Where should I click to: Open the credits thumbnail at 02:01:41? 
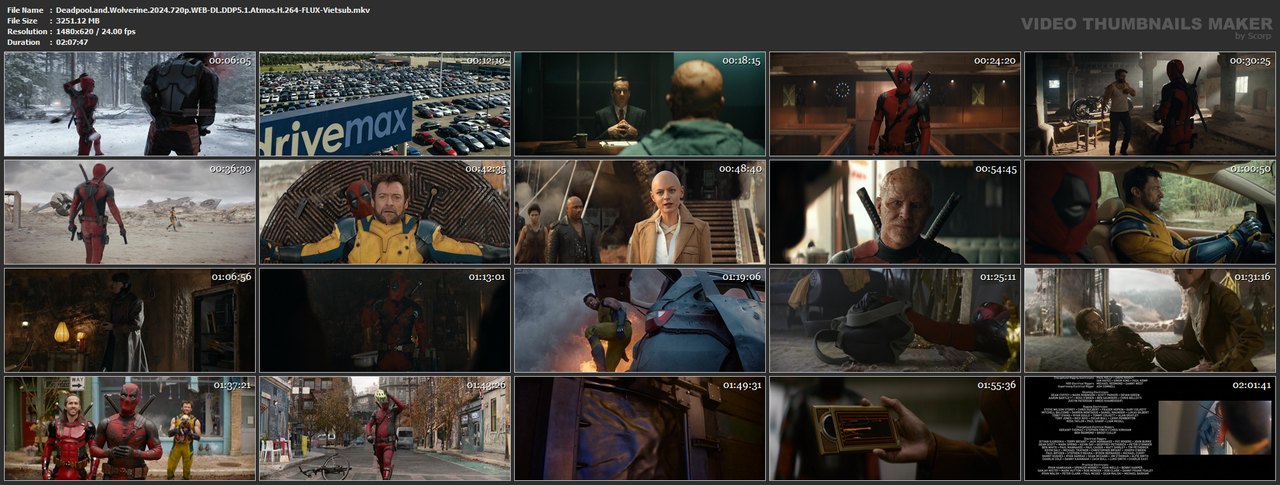tap(1150, 428)
